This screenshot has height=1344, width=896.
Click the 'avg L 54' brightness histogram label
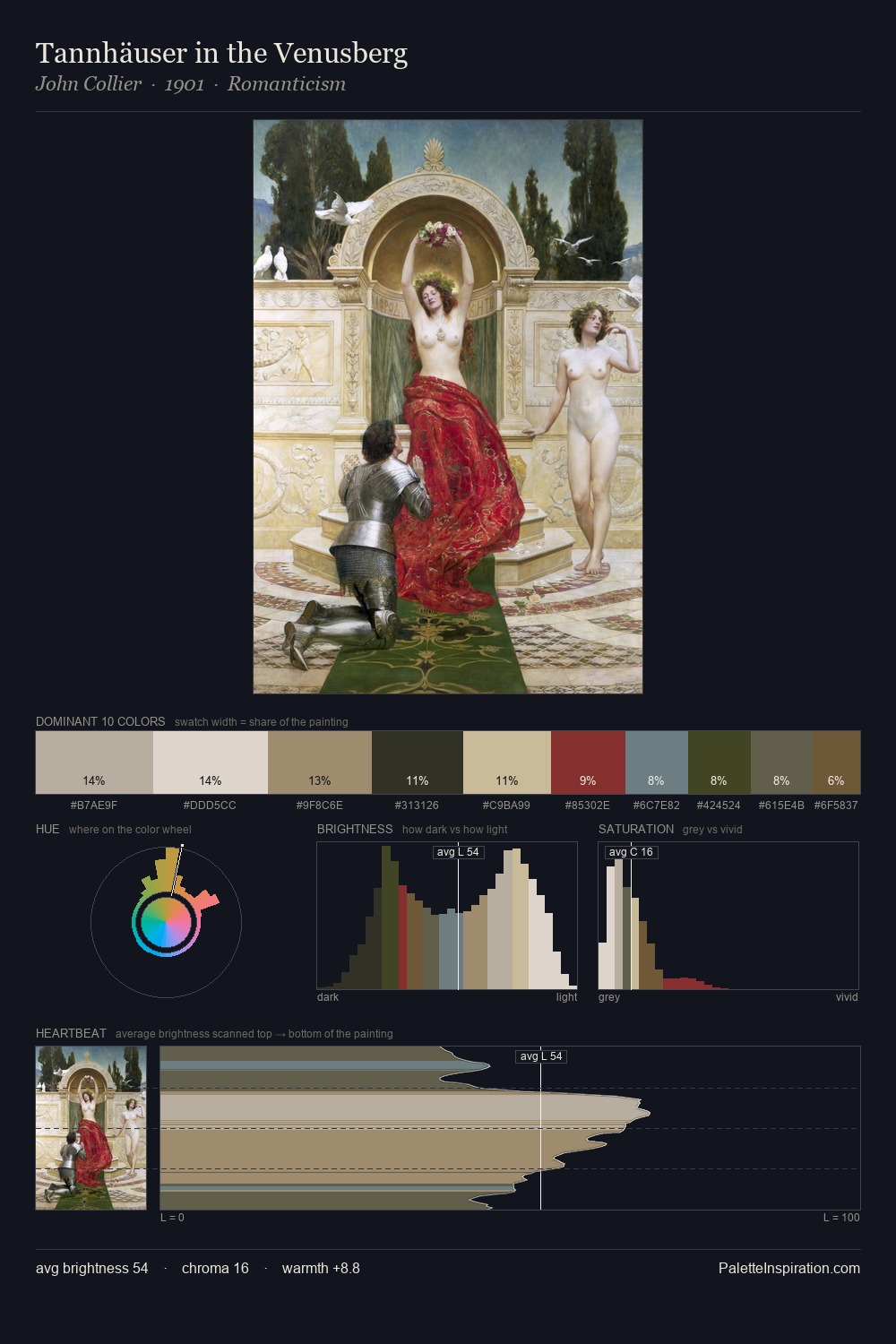[x=458, y=852]
